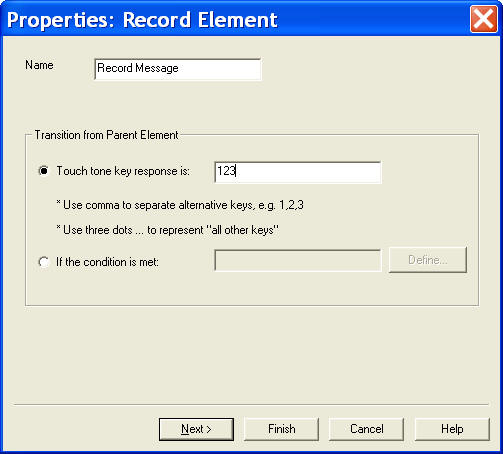Click the Properties: Record Element title bar
Image resolution: width=503 pixels, height=454 pixels.
[x=233, y=19]
